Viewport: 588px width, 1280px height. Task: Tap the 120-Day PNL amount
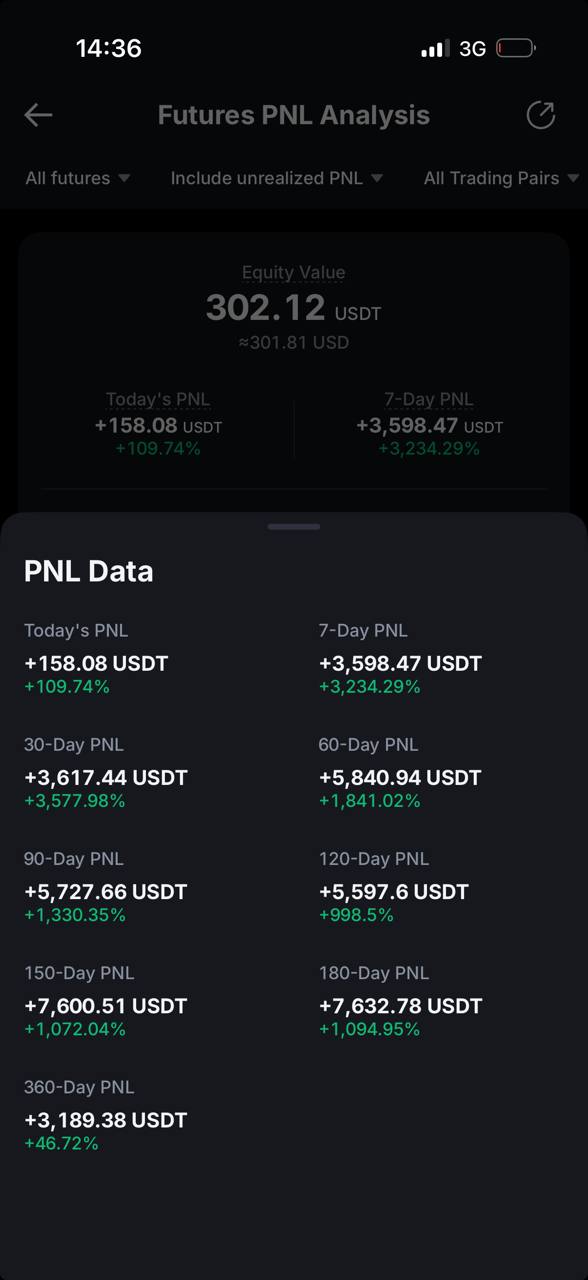pyautogui.click(x=394, y=891)
